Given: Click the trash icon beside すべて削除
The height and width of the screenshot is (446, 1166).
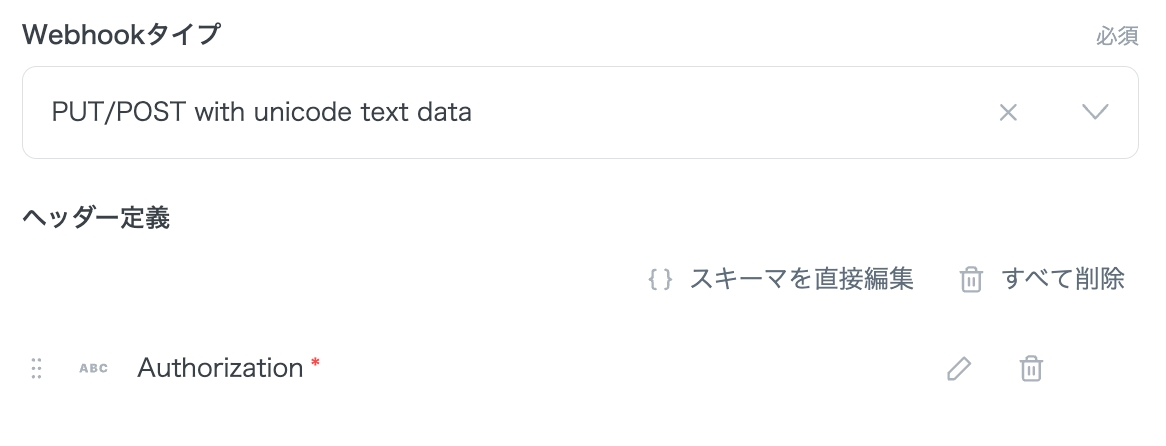Looking at the screenshot, I should (970, 279).
